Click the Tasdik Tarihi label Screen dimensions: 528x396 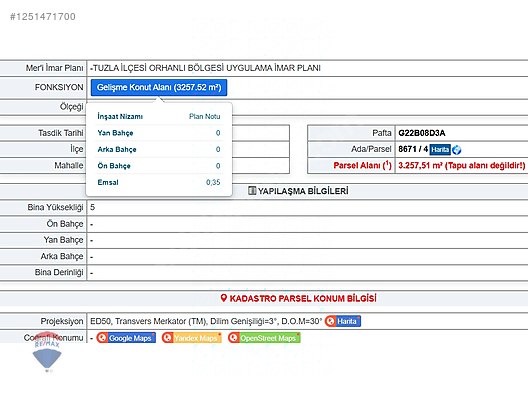pos(61,133)
